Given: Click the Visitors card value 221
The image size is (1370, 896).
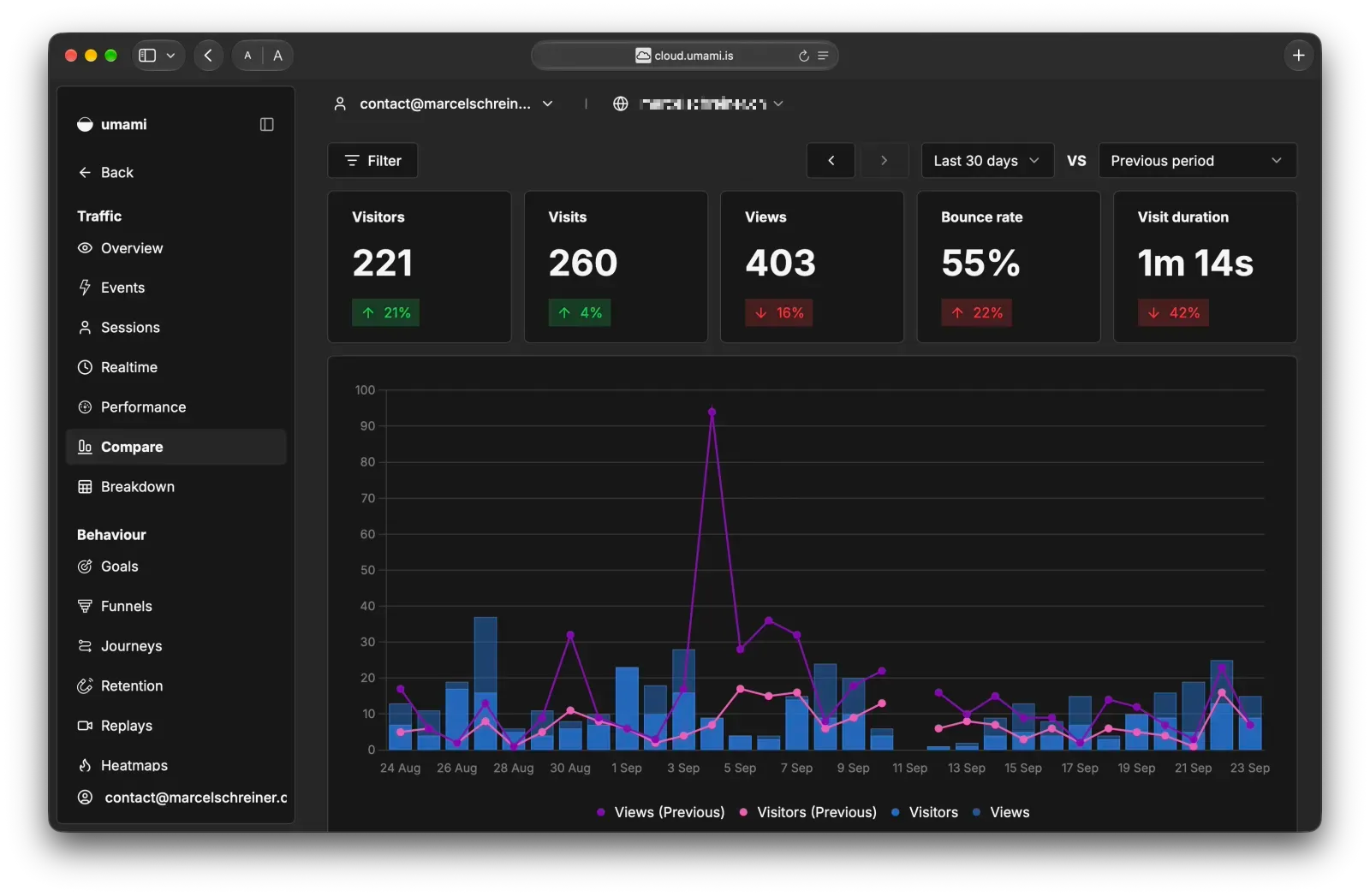Looking at the screenshot, I should click(x=383, y=263).
